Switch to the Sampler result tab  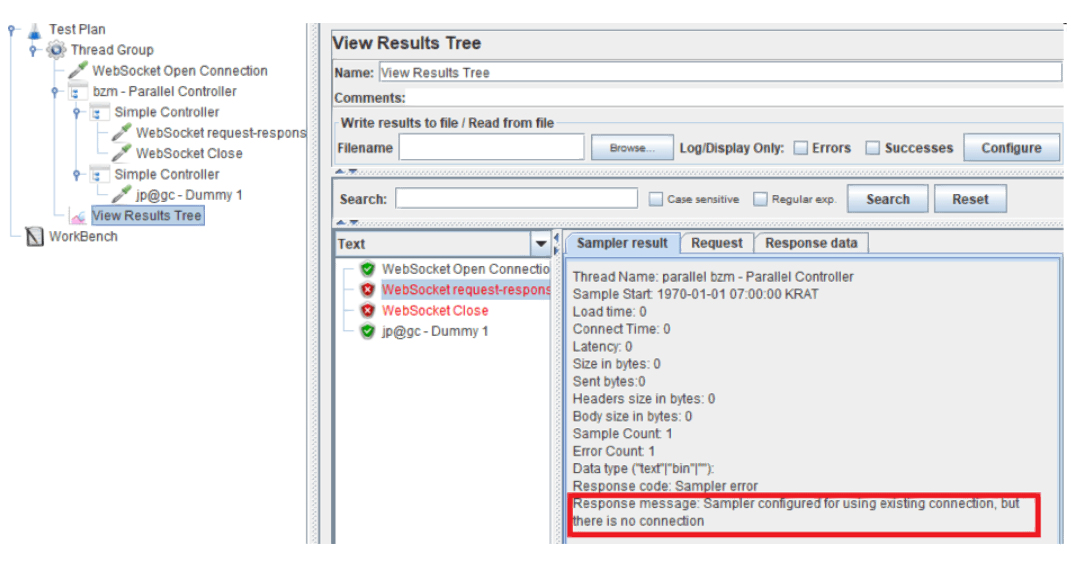point(622,243)
